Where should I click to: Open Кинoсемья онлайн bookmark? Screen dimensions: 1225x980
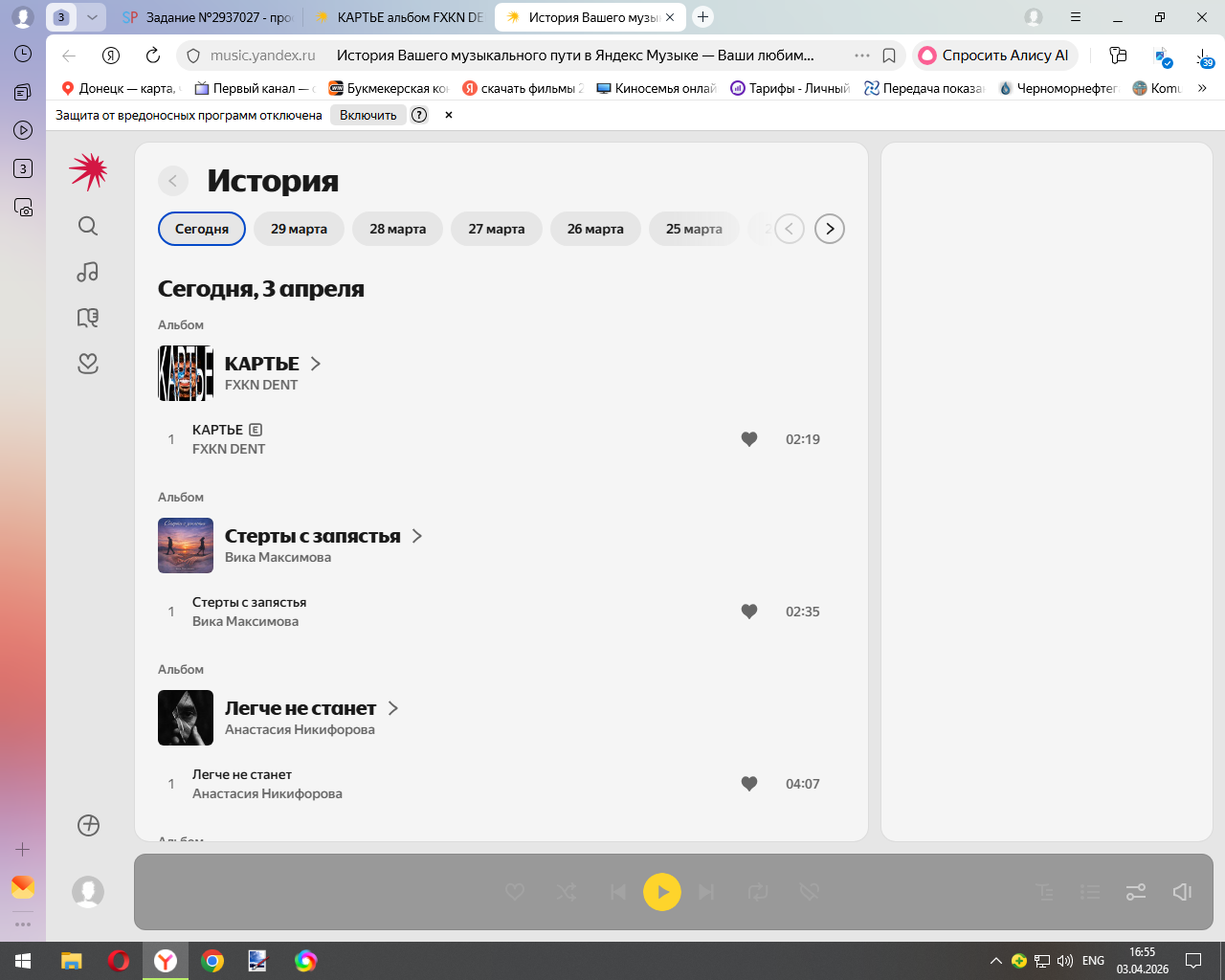pyautogui.click(x=657, y=88)
